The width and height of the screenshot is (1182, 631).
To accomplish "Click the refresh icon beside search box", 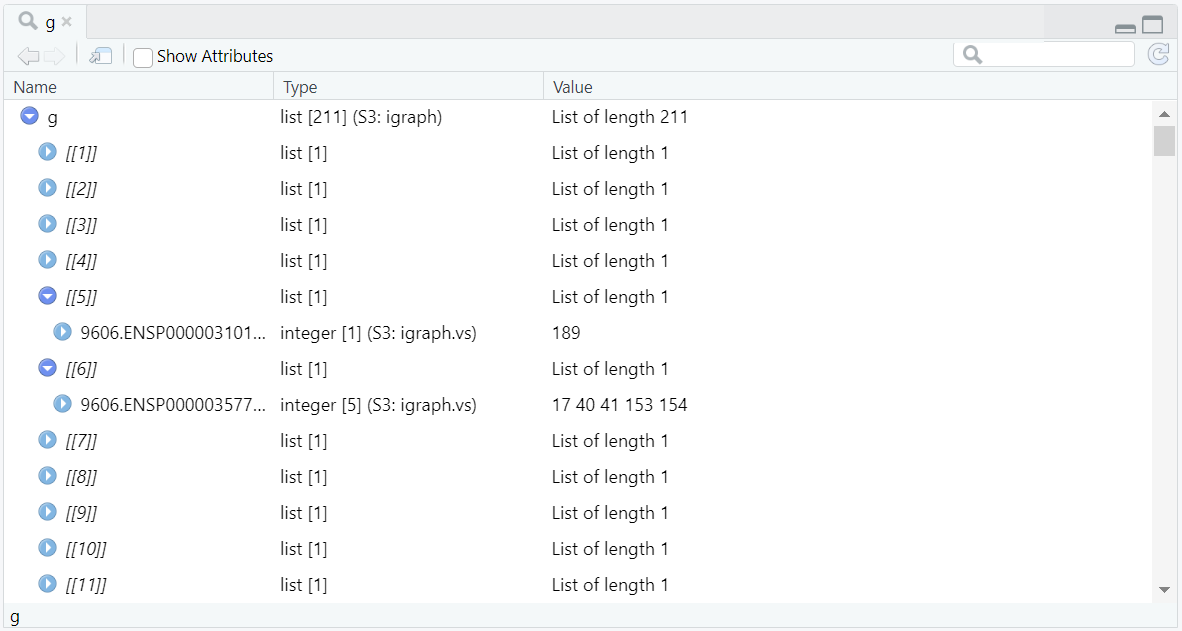I will tap(1158, 55).
